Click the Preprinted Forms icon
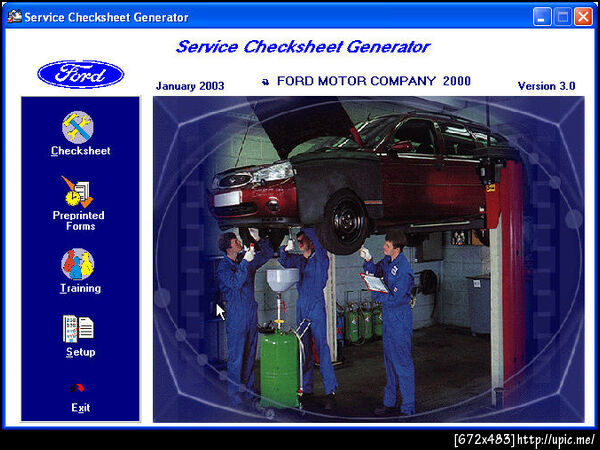The height and width of the screenshot is (450, 600). (78, 192)
